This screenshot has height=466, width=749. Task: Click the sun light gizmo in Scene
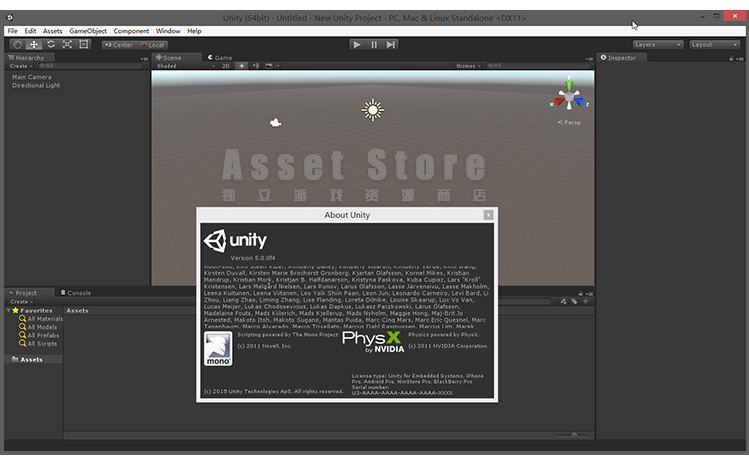(373, 110)
